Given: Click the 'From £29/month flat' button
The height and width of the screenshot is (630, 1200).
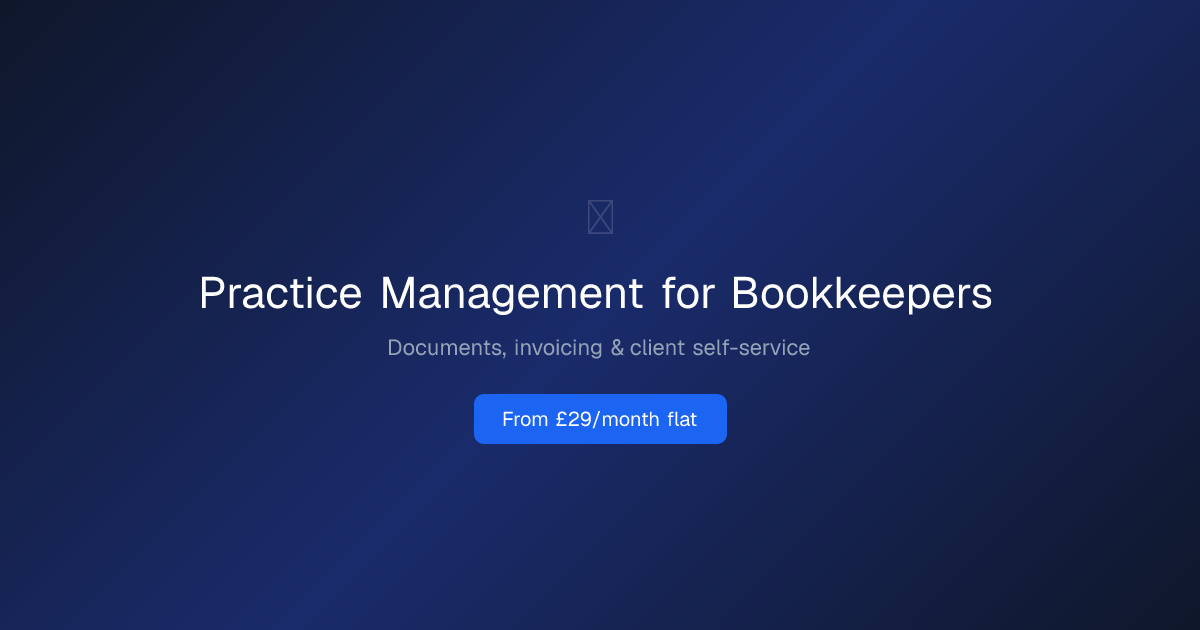Looking at the screenshot, I should pyautogui.click(x=600, y=419).
